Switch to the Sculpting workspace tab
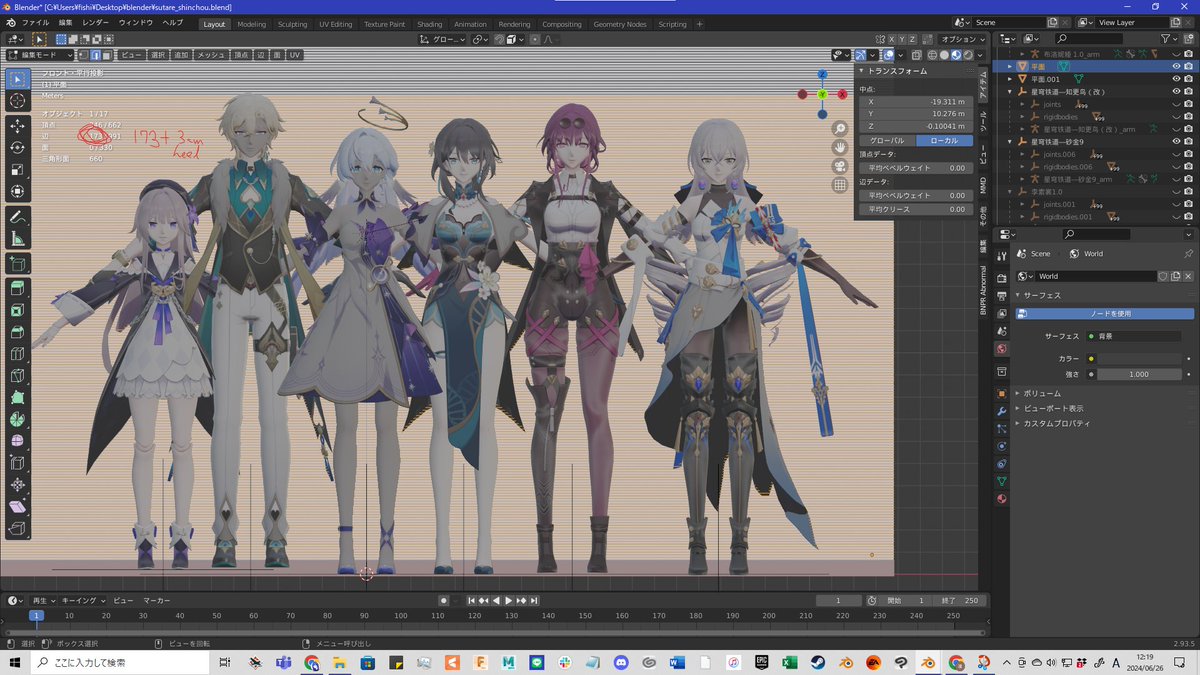Screen dimensions: 1200x675 [x=293, y=24]
